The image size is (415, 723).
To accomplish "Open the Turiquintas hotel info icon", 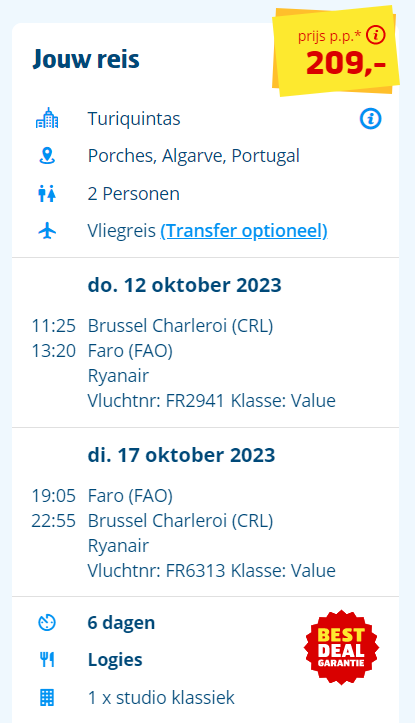I will click(370, 119).
